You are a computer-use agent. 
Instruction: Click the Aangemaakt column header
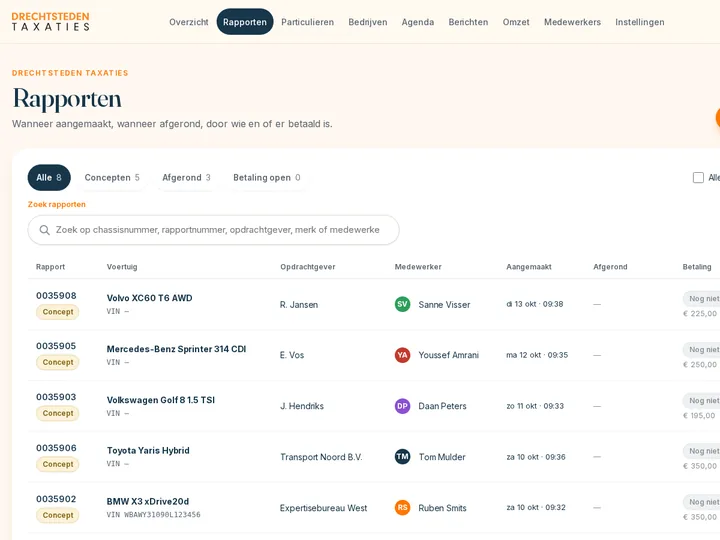[529, 267]
